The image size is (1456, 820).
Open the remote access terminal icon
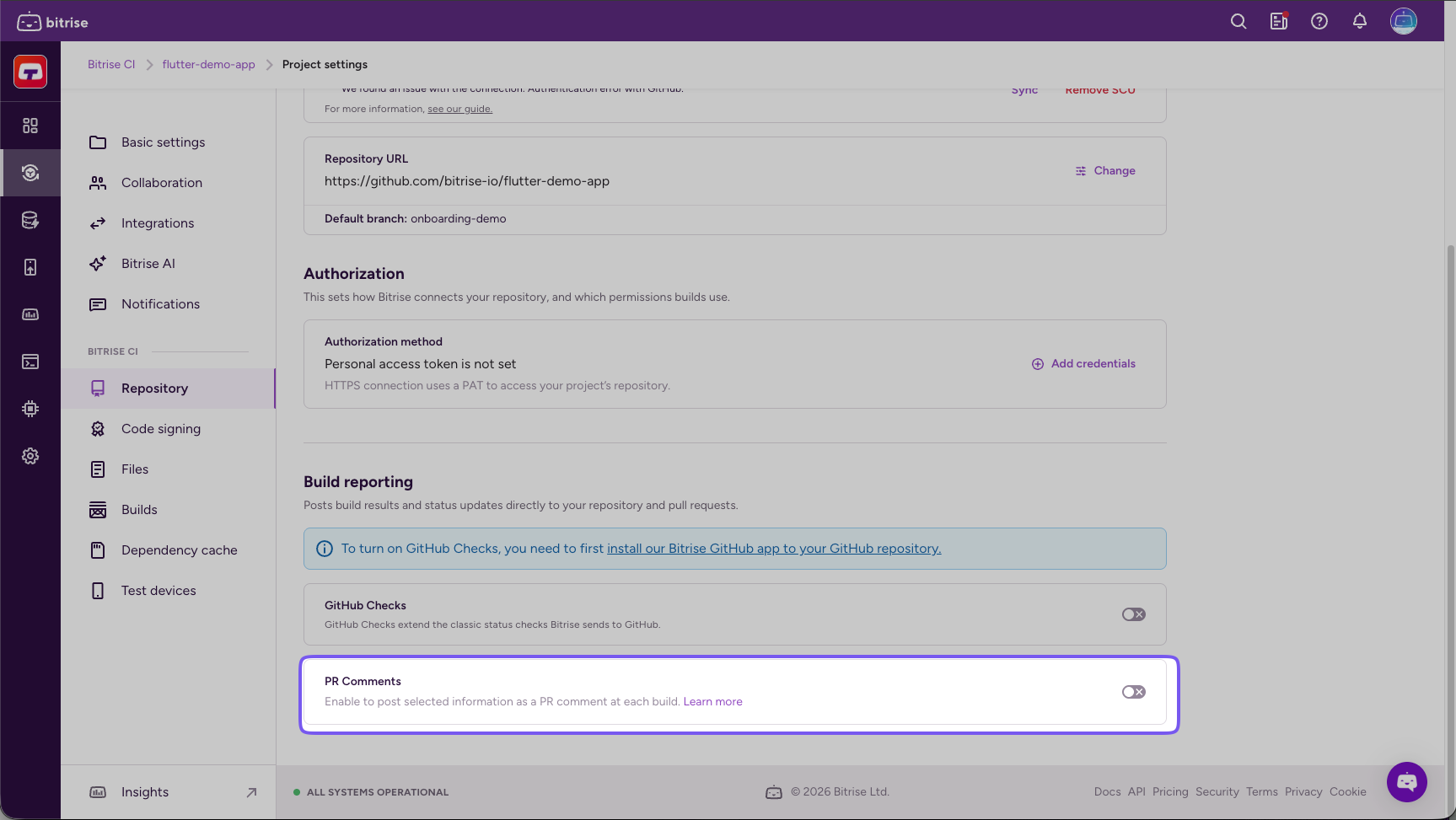[30, 362]
